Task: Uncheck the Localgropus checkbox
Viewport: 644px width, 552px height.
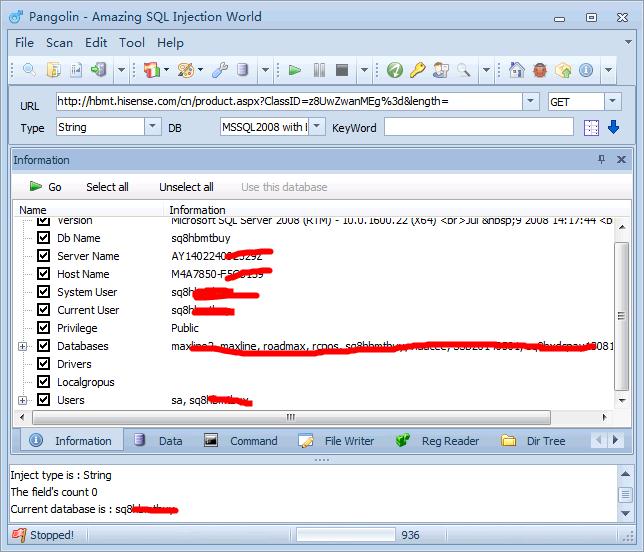Action: [44, 382]
